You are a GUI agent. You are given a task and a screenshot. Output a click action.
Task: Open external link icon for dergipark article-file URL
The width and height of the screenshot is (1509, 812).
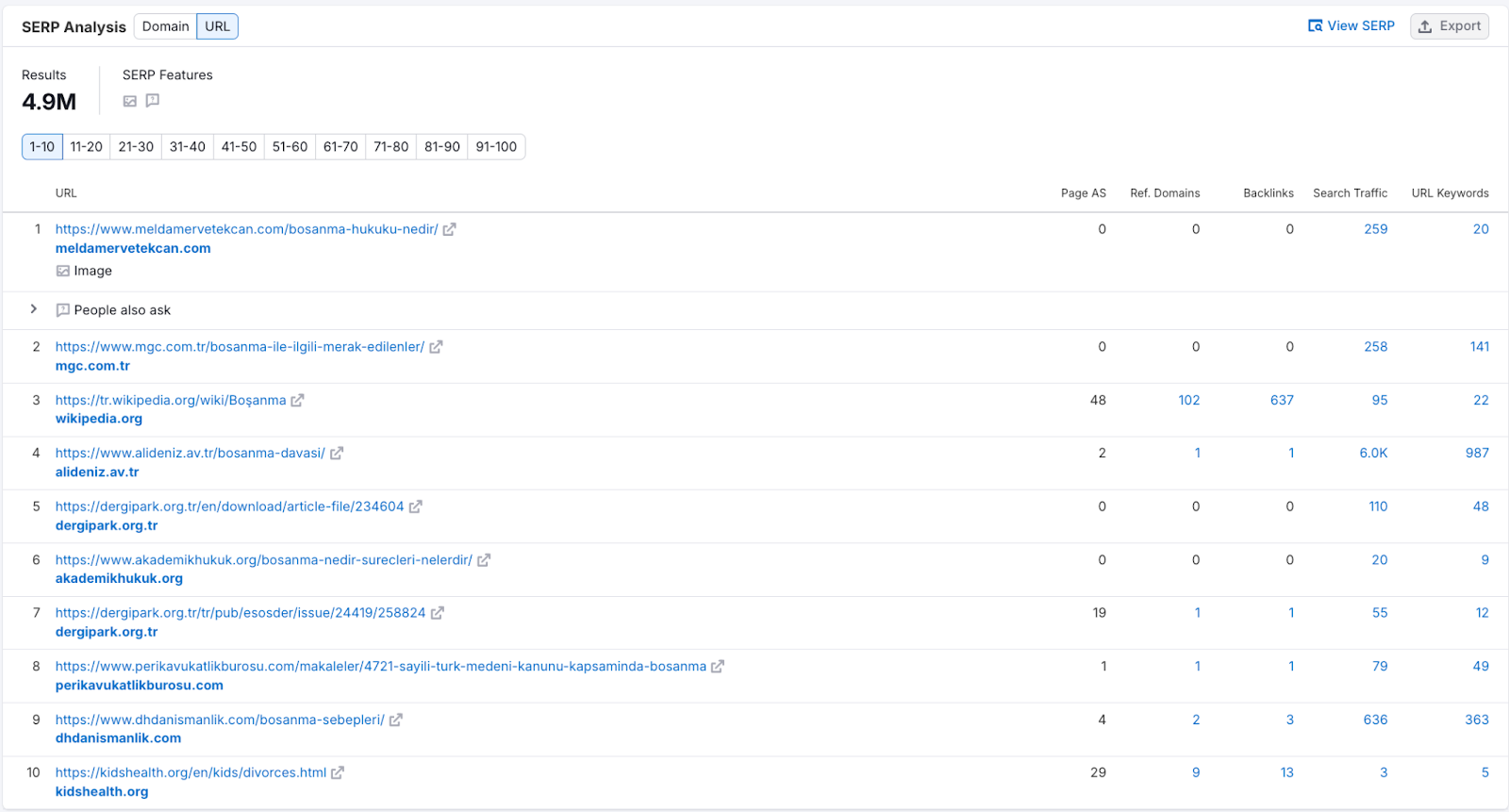coord(416,506)
